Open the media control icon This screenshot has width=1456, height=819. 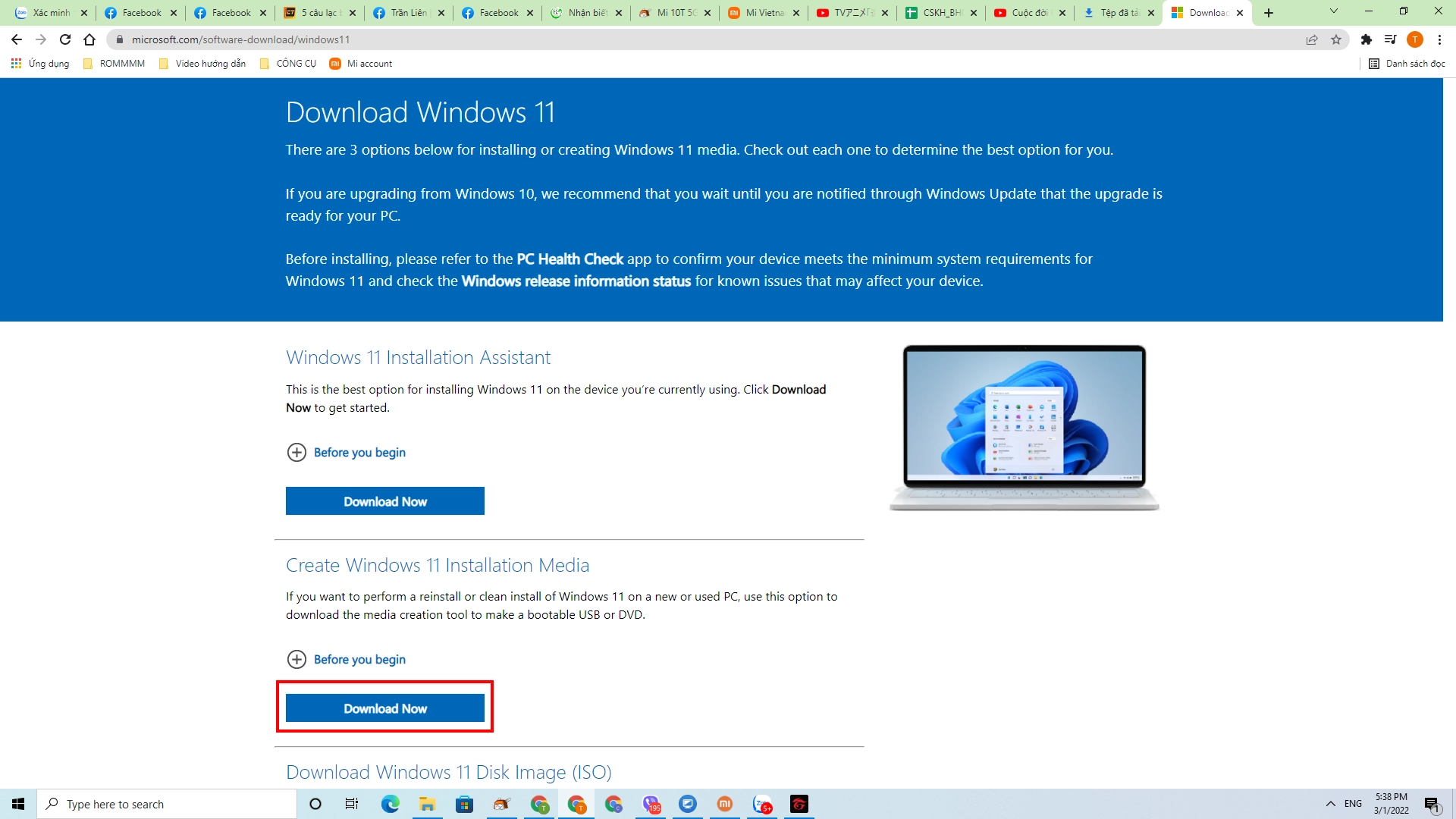(x=1391, y=39)
